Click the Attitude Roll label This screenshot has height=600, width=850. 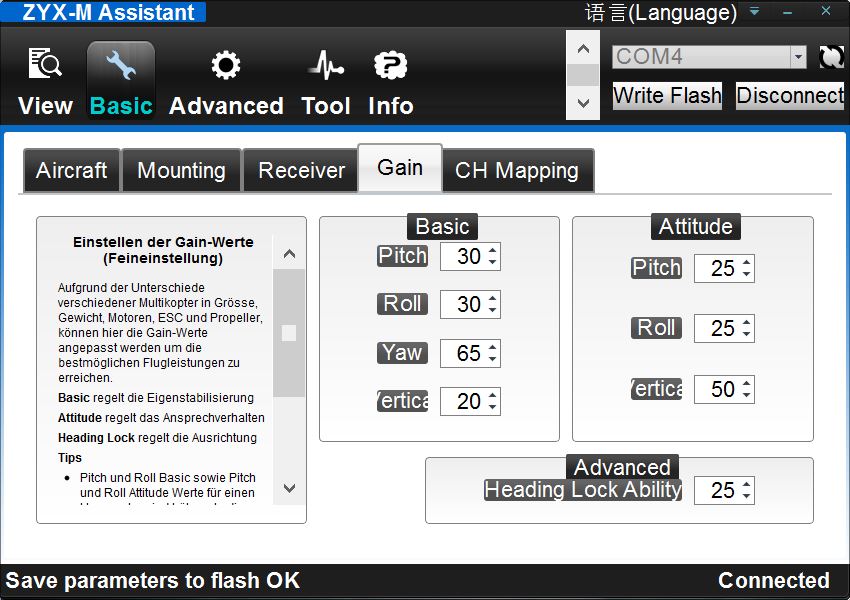pos(656,328)
